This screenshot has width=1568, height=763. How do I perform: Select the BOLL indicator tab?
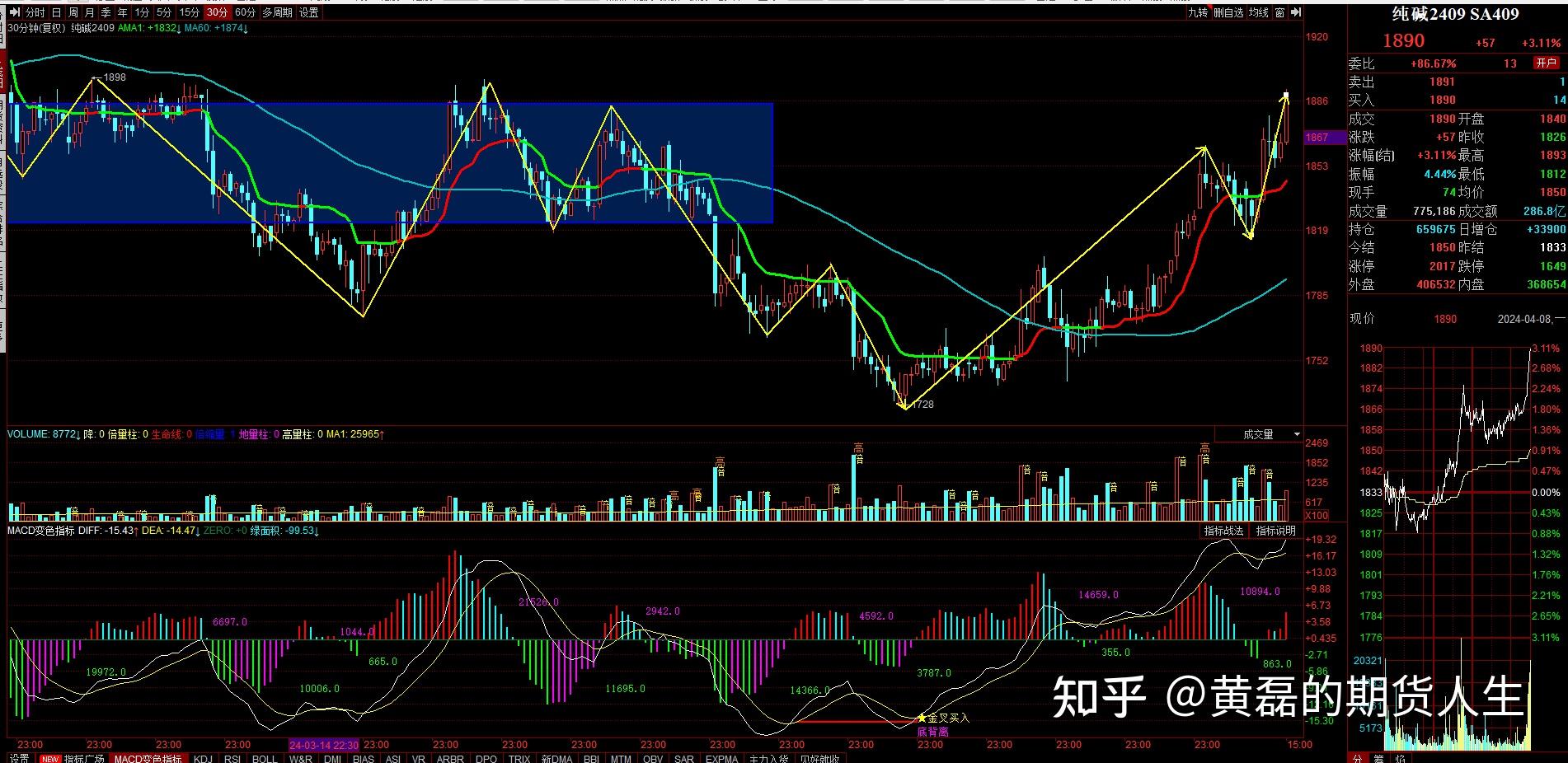point(265,758)
